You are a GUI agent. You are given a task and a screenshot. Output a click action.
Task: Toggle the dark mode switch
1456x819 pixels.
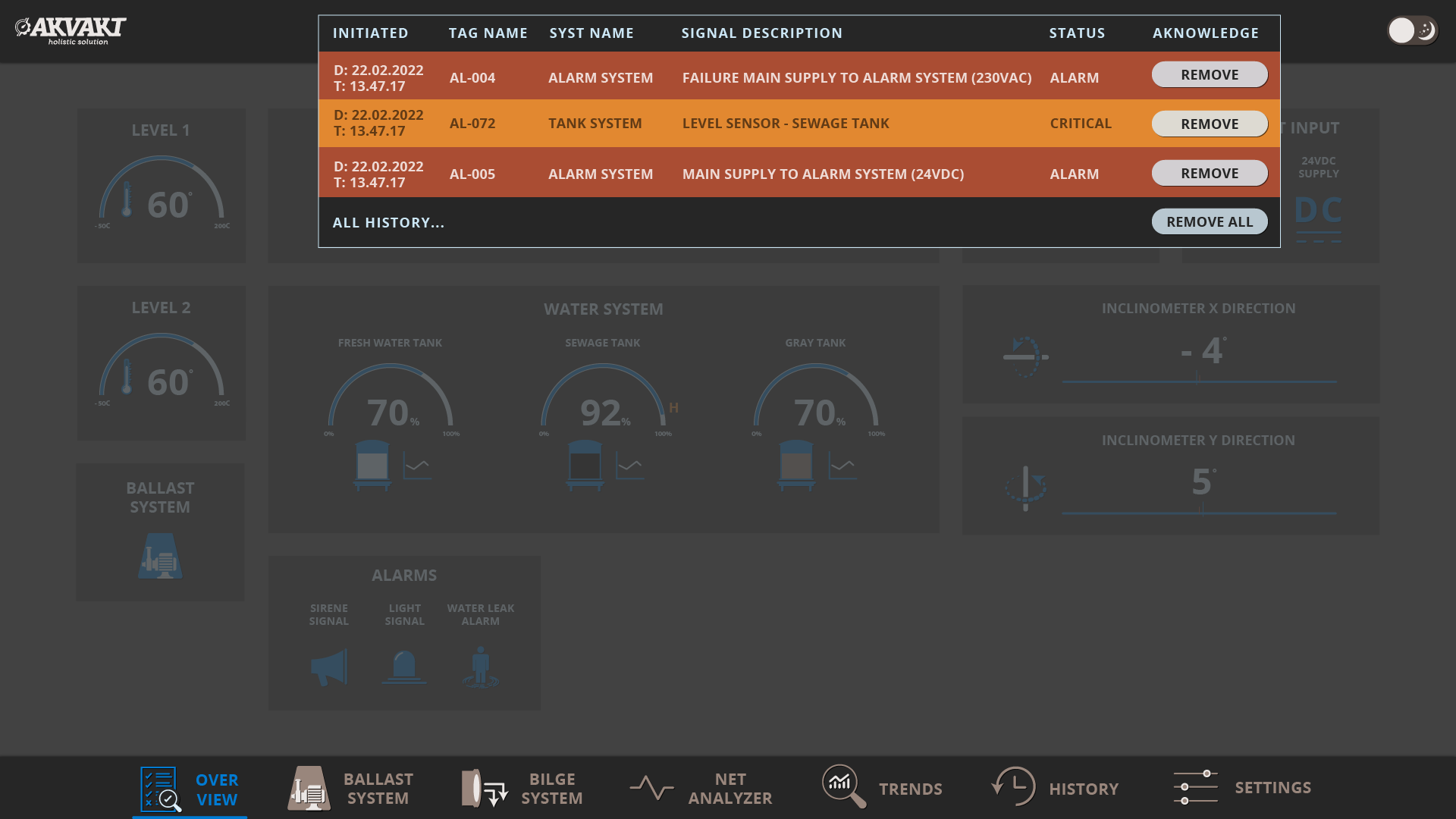click(x=1412, y=30)
